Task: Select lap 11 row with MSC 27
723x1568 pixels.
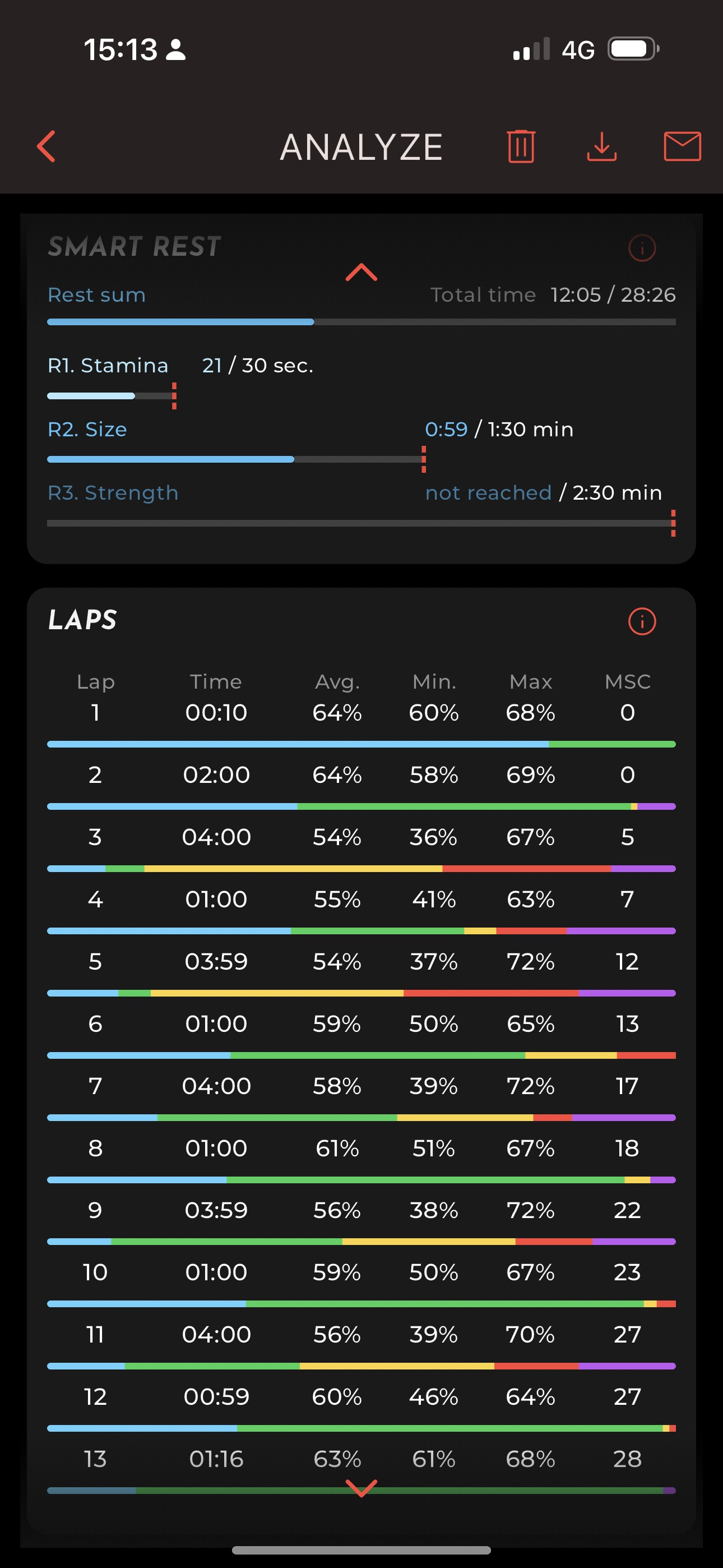Action: click(361, 1334)
